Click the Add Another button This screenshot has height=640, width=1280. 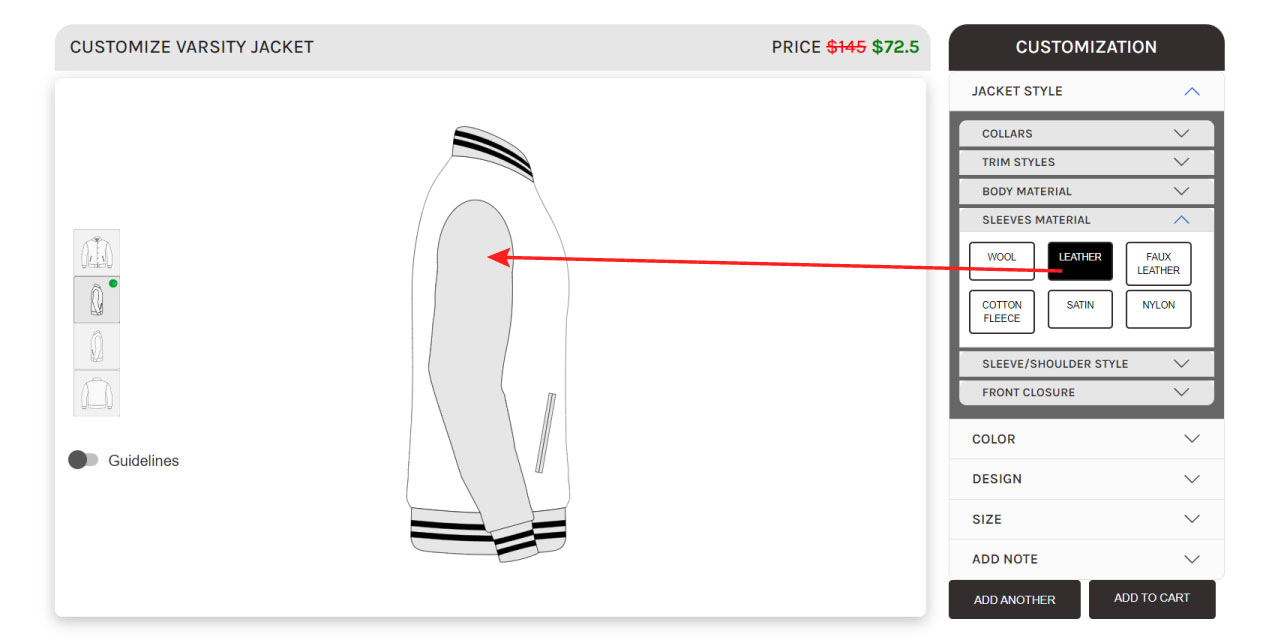(x=1014, y=600)
